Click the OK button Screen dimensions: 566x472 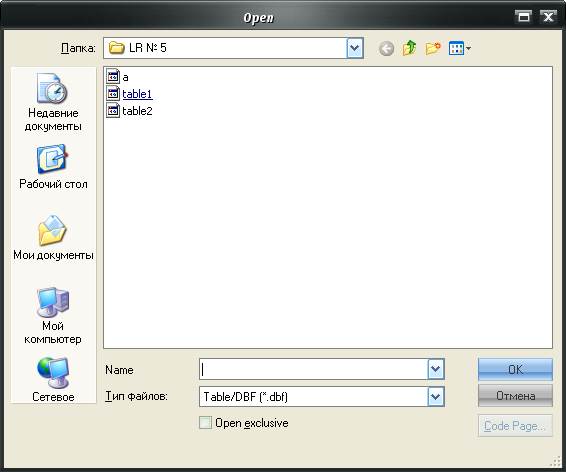click(515, 369)
